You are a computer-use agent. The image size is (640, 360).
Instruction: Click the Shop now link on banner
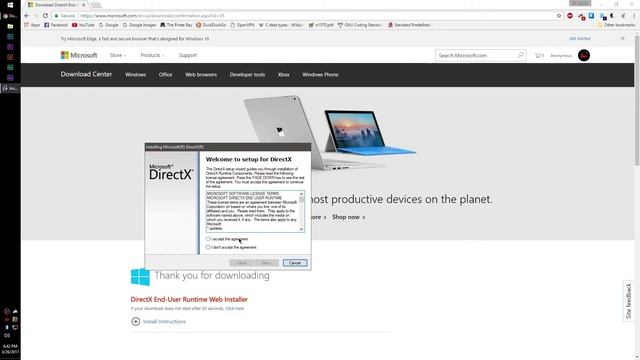348,217
